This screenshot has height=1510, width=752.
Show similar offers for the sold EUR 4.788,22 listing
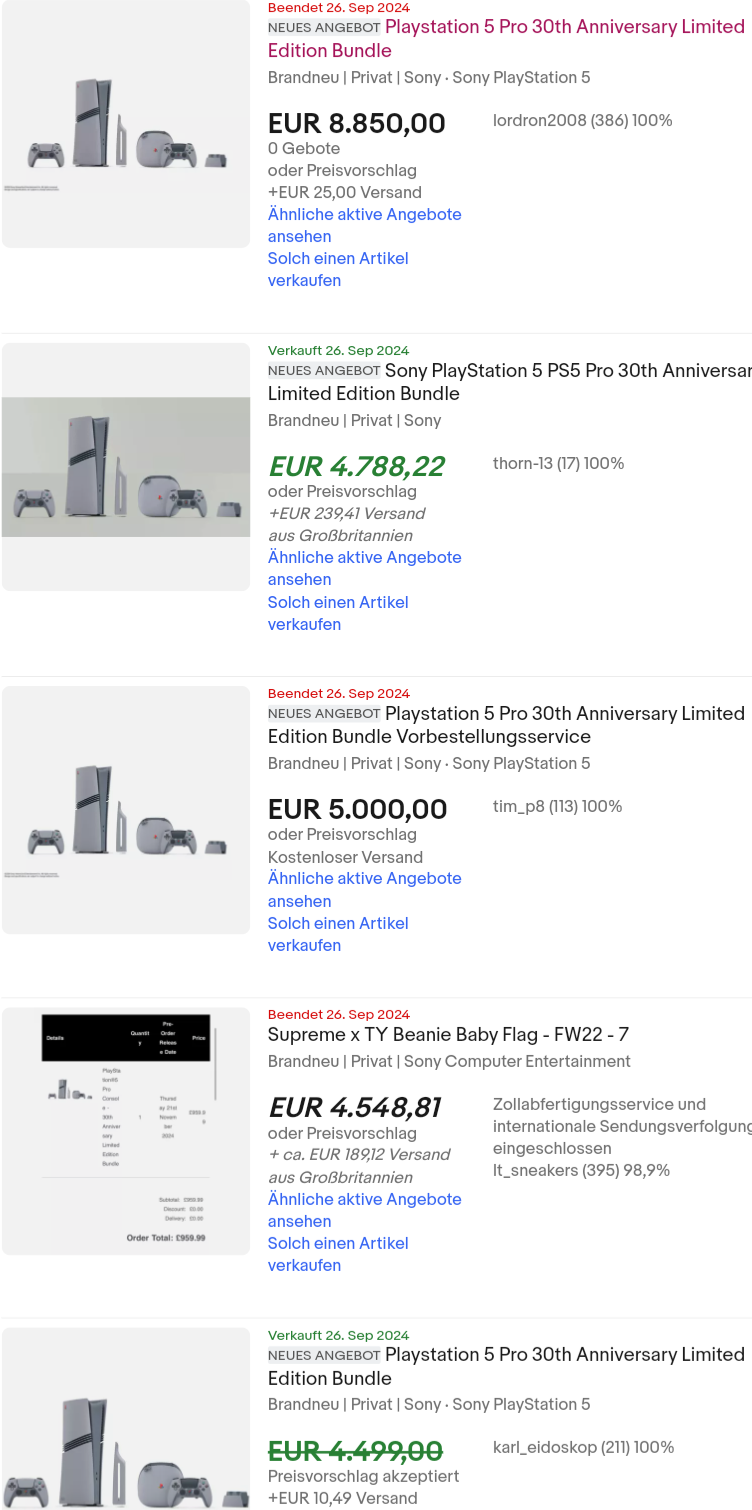[364, 568]
